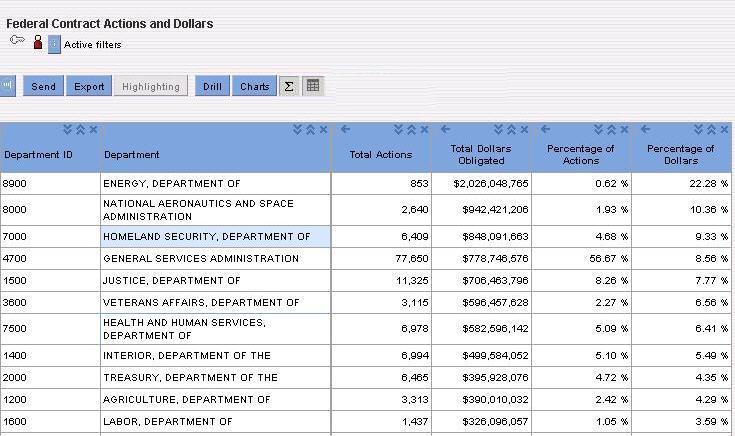This screenshot has width=735, height=436.
Task: Select LABOR, DEPARTMENT OF cell
Action: pyautogui.click(x=216, y=422)
